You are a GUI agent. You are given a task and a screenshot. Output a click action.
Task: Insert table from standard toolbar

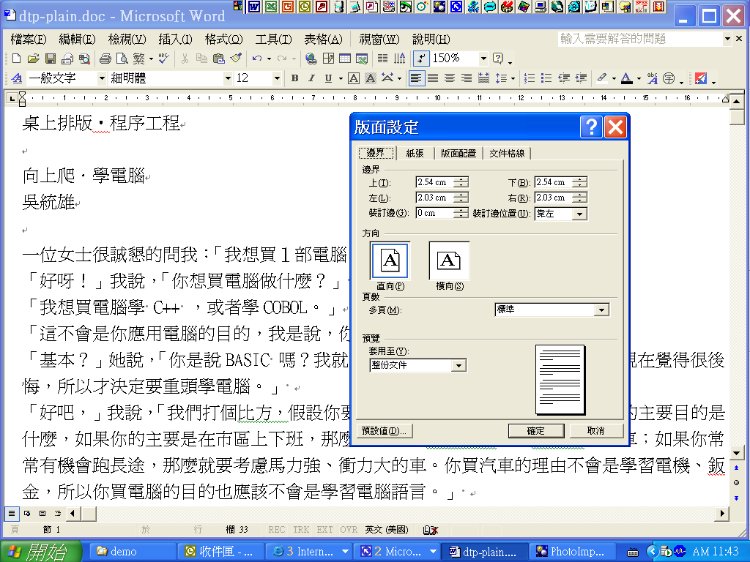[x=345, y=59]
